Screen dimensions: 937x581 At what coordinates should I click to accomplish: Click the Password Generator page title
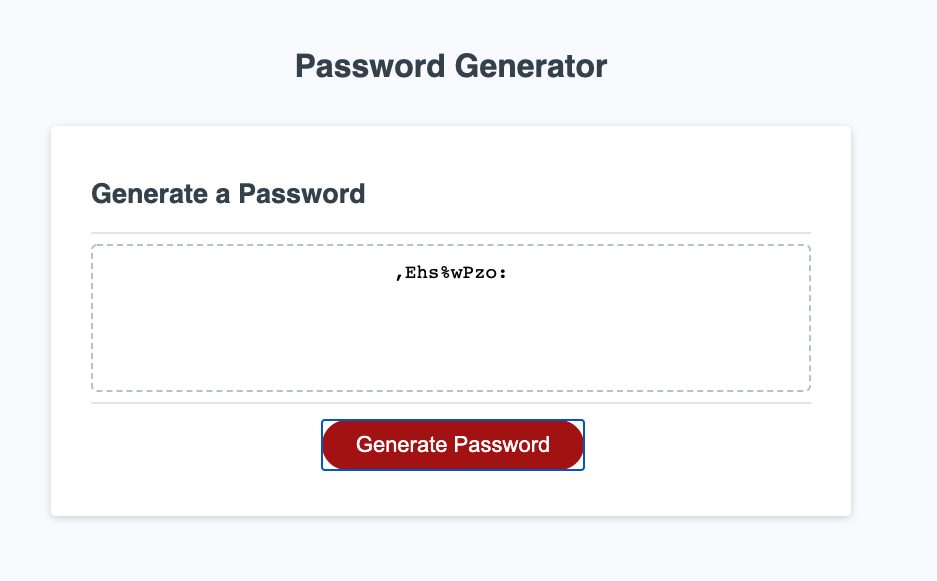[450, 66]
